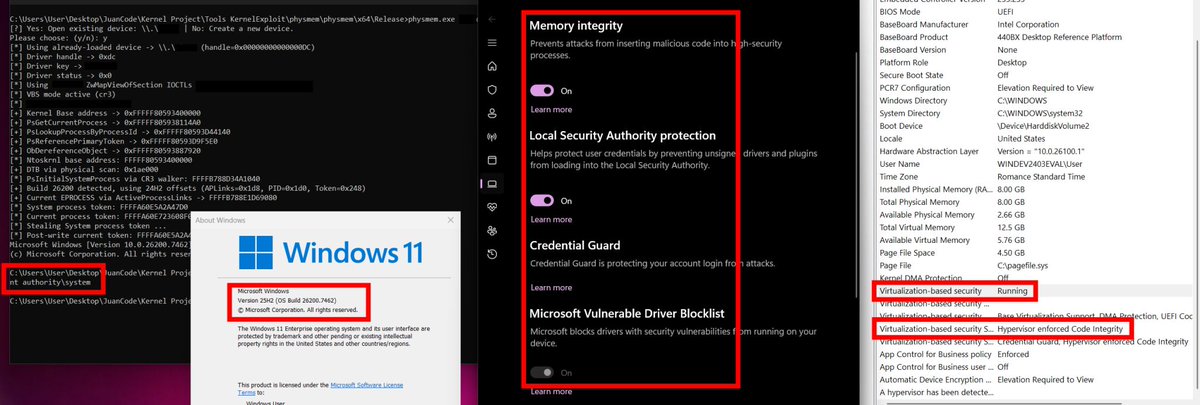Image resolution: width=1200 pixels, height=405 pixels.
Task: Select Device security laptop icon
Action: [x=491, y=184]
